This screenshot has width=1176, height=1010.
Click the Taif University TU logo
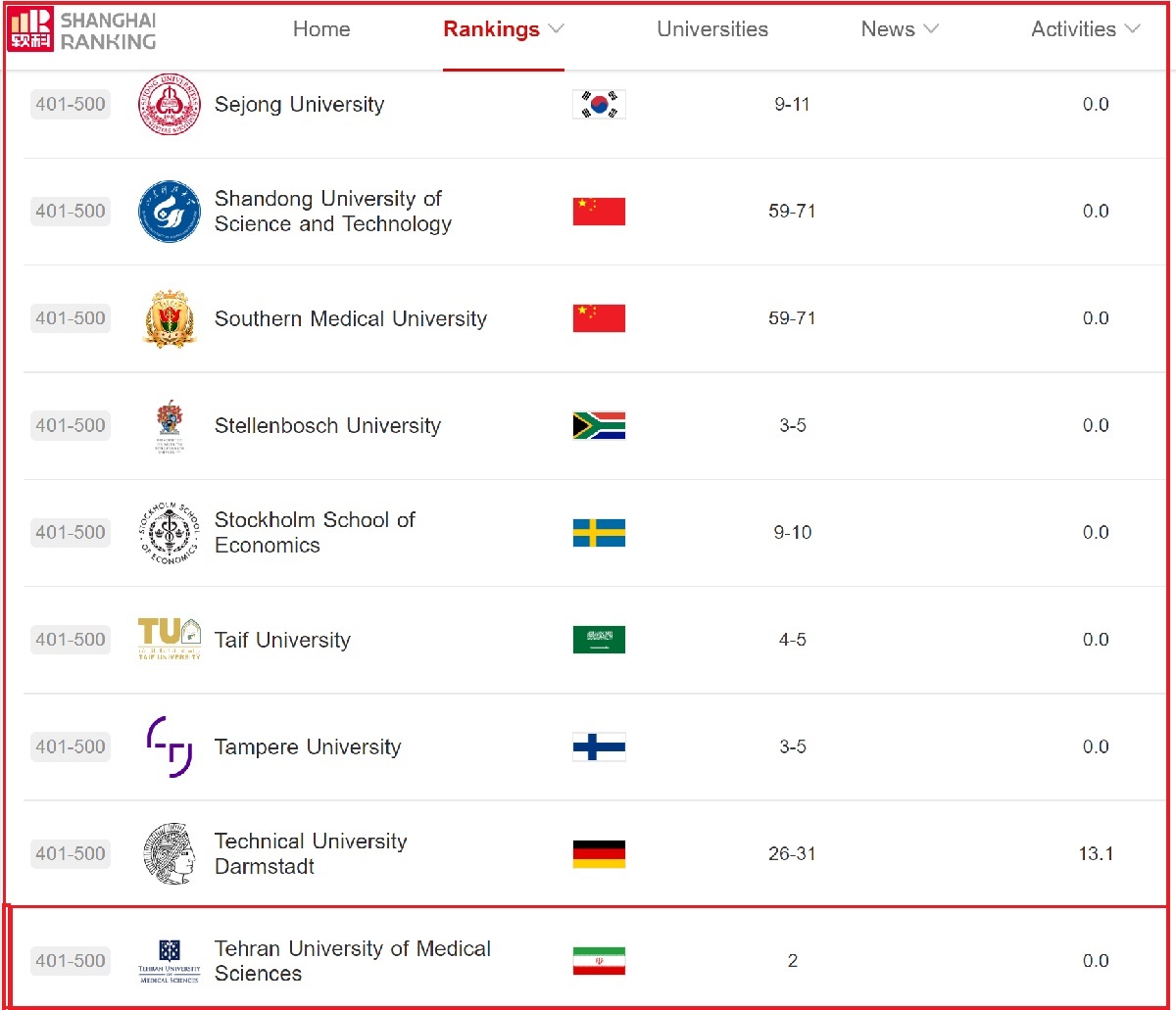click(x=169, y=639)
